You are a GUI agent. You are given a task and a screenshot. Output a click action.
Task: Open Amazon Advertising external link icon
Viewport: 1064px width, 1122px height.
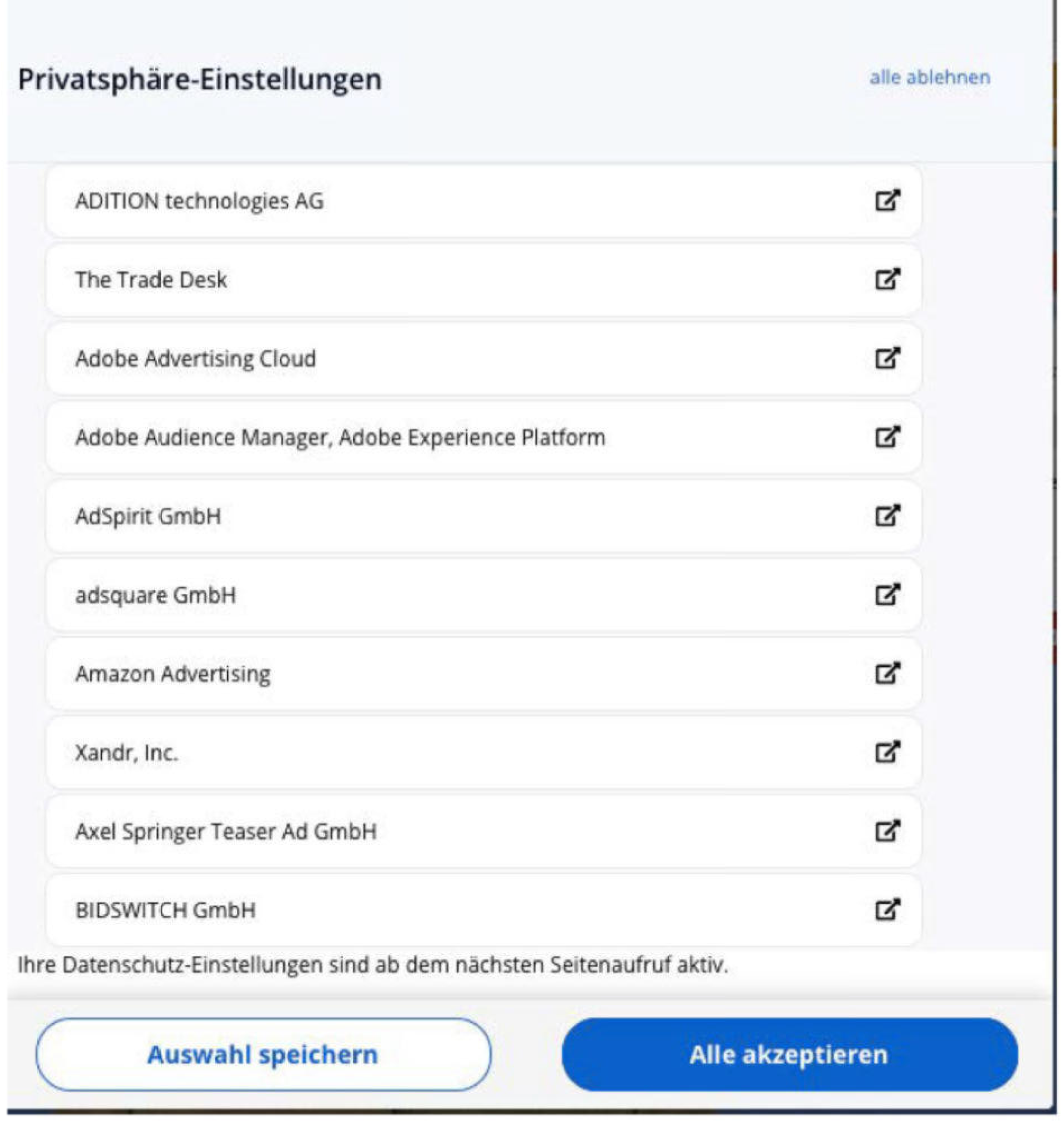[x=887, y=673]
